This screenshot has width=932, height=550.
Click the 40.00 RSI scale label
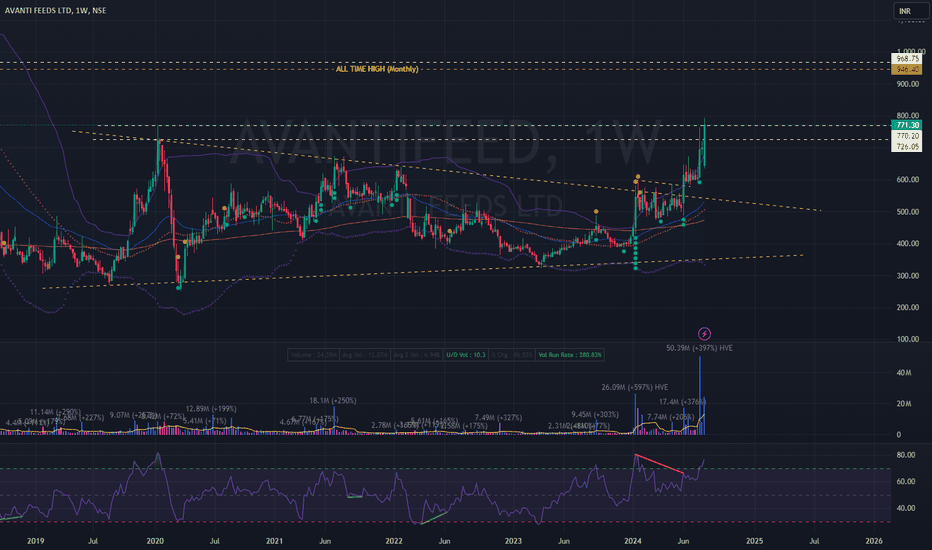(x=905, y=508)
